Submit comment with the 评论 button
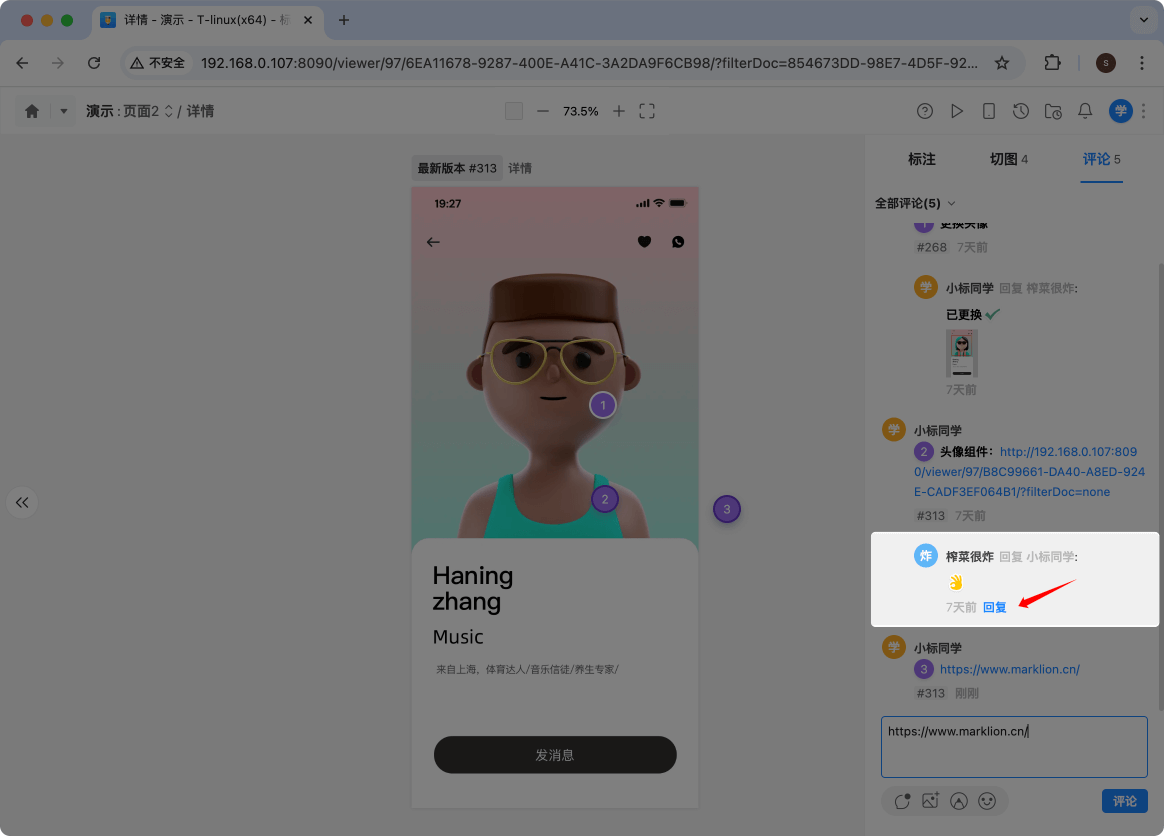Image resolution: width=1164 pixels, height=836 pixels. click(x=1124, y=801)
